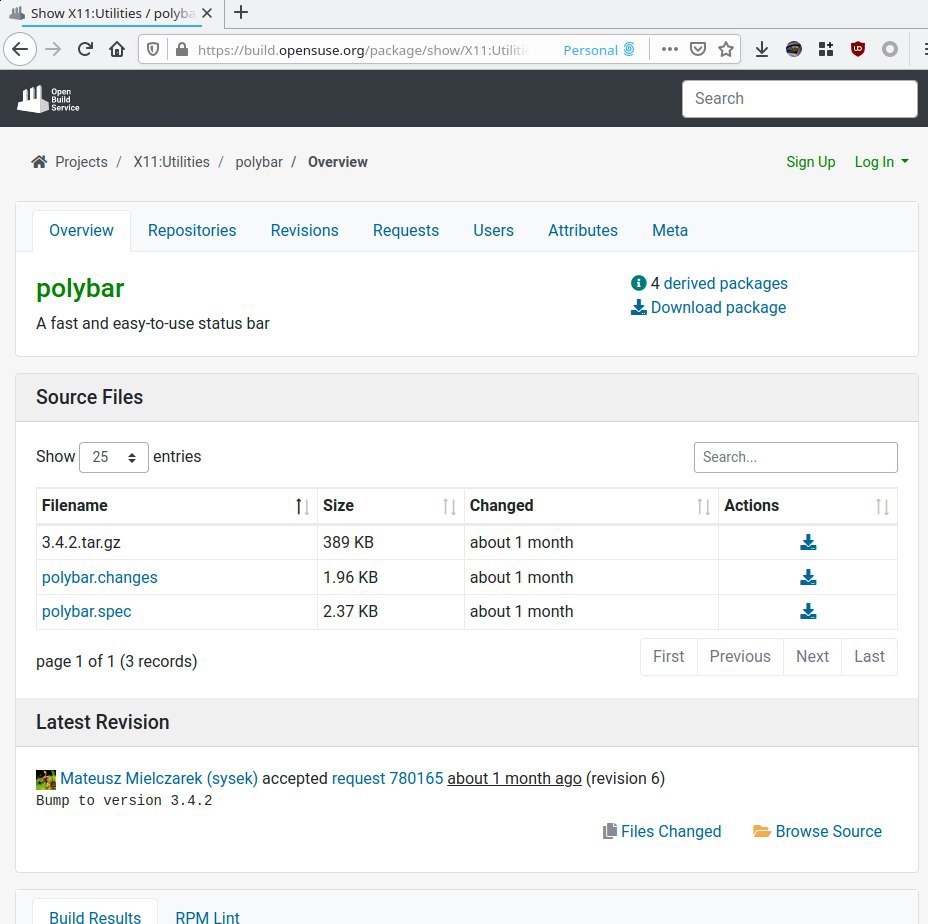This screenshot has width=928, height=924.
Task: Open a new browser tab
Action: (241, 12)
